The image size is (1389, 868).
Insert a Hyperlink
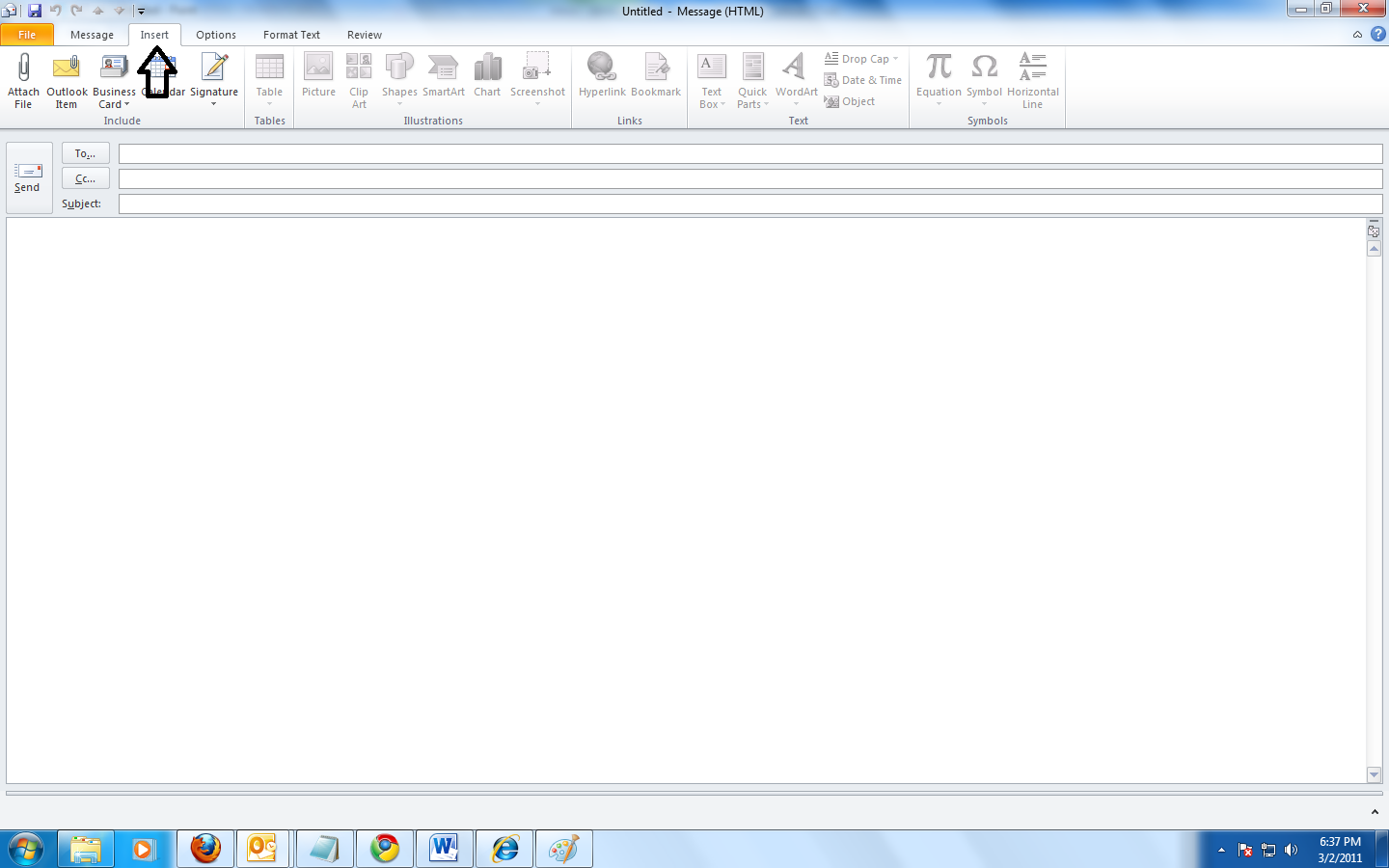click(602, 75)
